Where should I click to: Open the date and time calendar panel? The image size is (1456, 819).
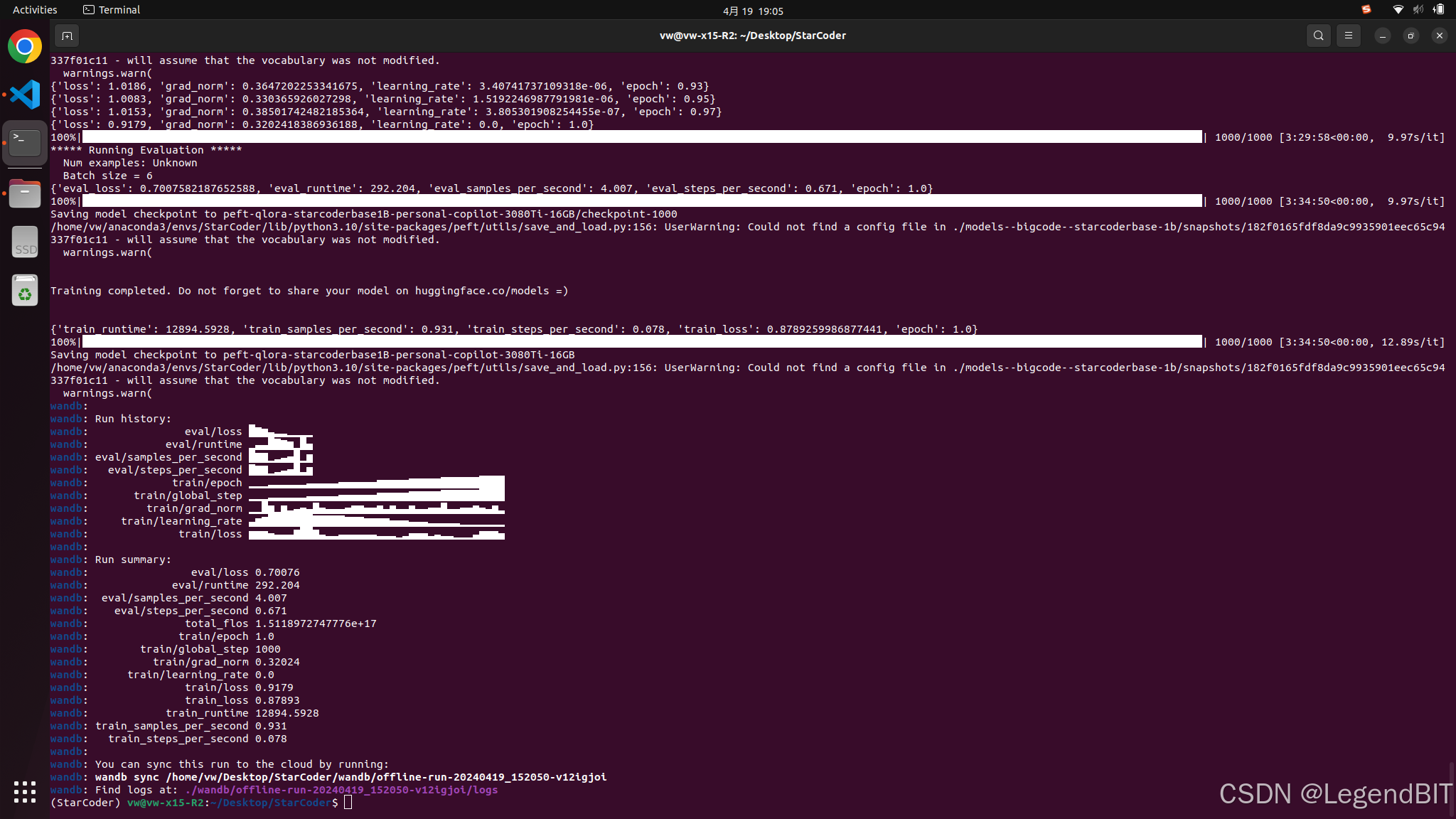click(x=753, y=11)
